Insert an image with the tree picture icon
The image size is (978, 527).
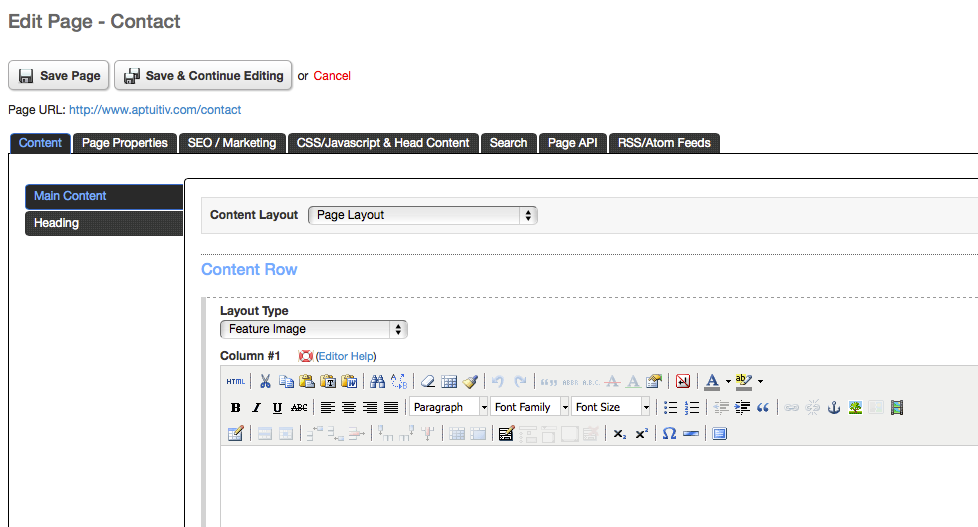(x=855, y=407)
